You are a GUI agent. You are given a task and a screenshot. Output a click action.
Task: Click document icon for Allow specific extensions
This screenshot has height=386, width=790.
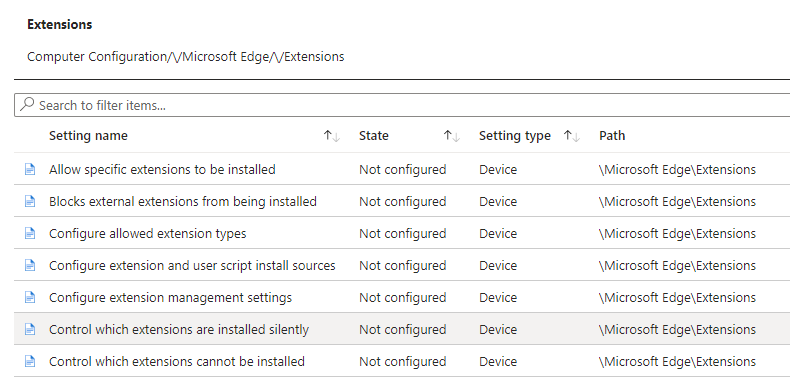coord(30,169)
